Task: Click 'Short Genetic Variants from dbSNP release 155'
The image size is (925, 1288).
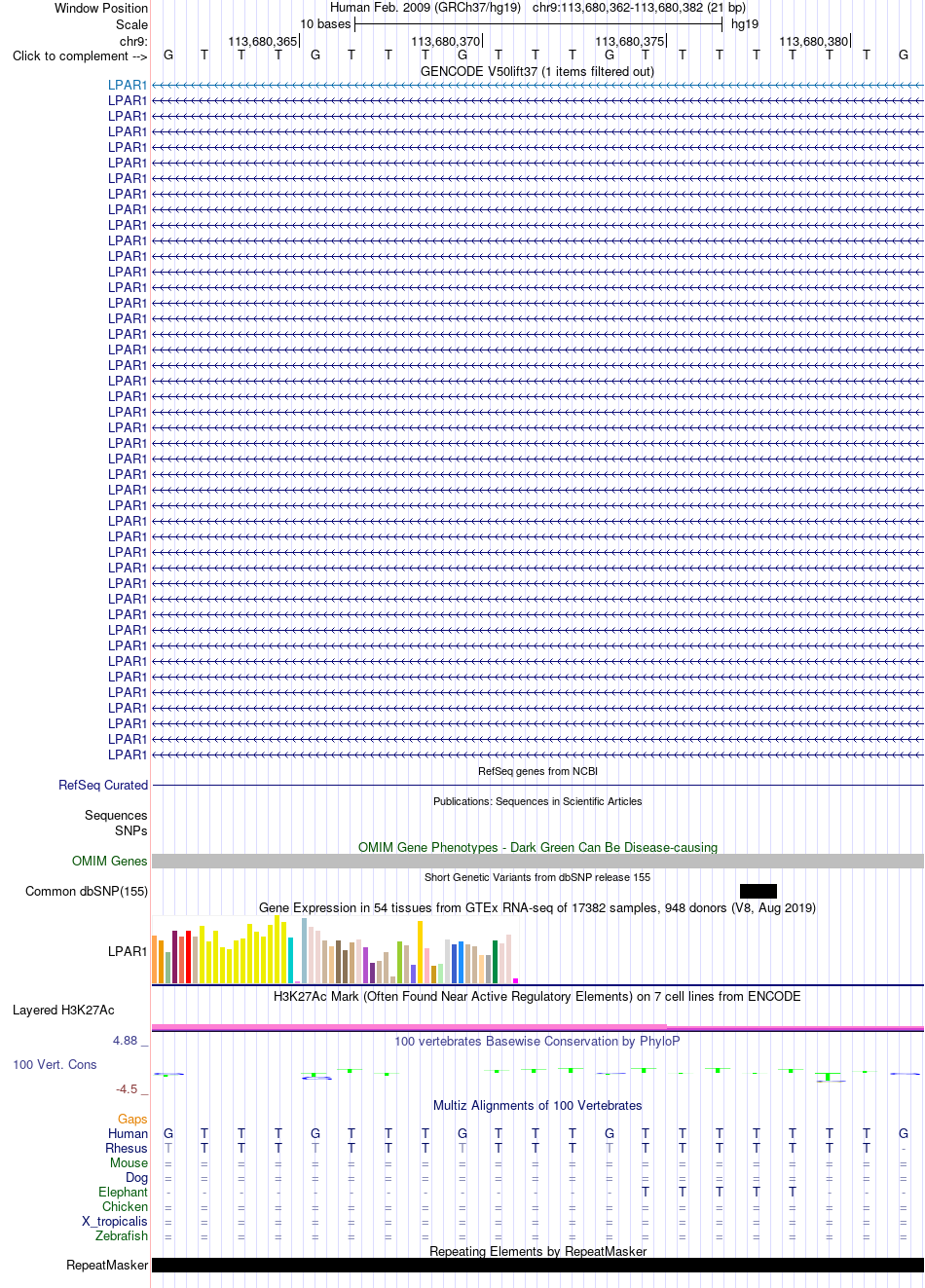Action: pos(537,877)
